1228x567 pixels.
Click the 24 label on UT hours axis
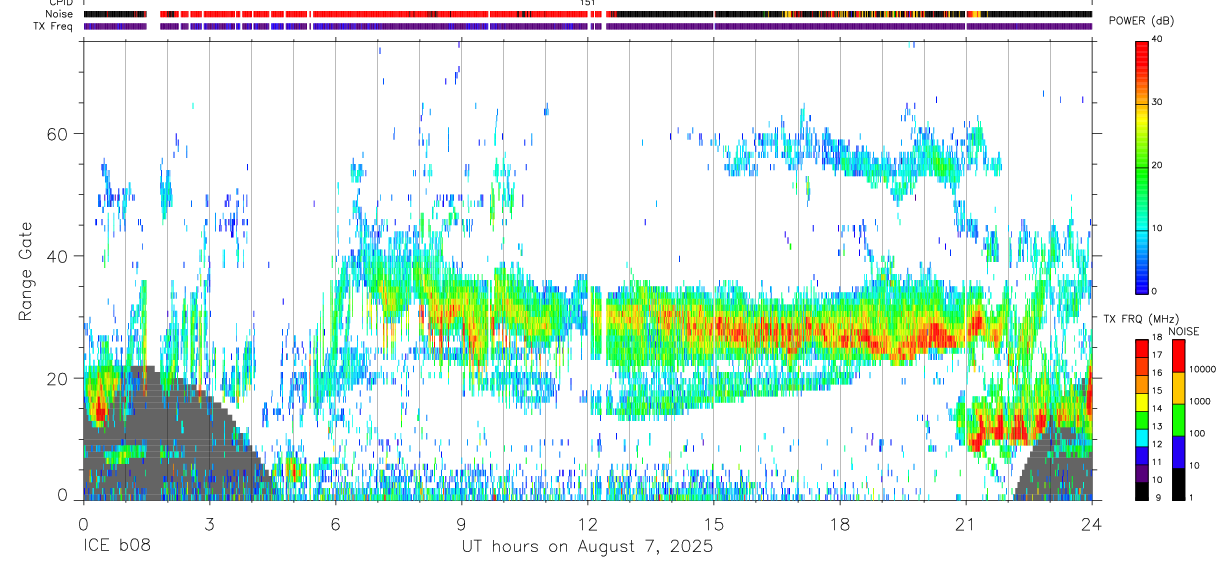[x=1091, y=523]
